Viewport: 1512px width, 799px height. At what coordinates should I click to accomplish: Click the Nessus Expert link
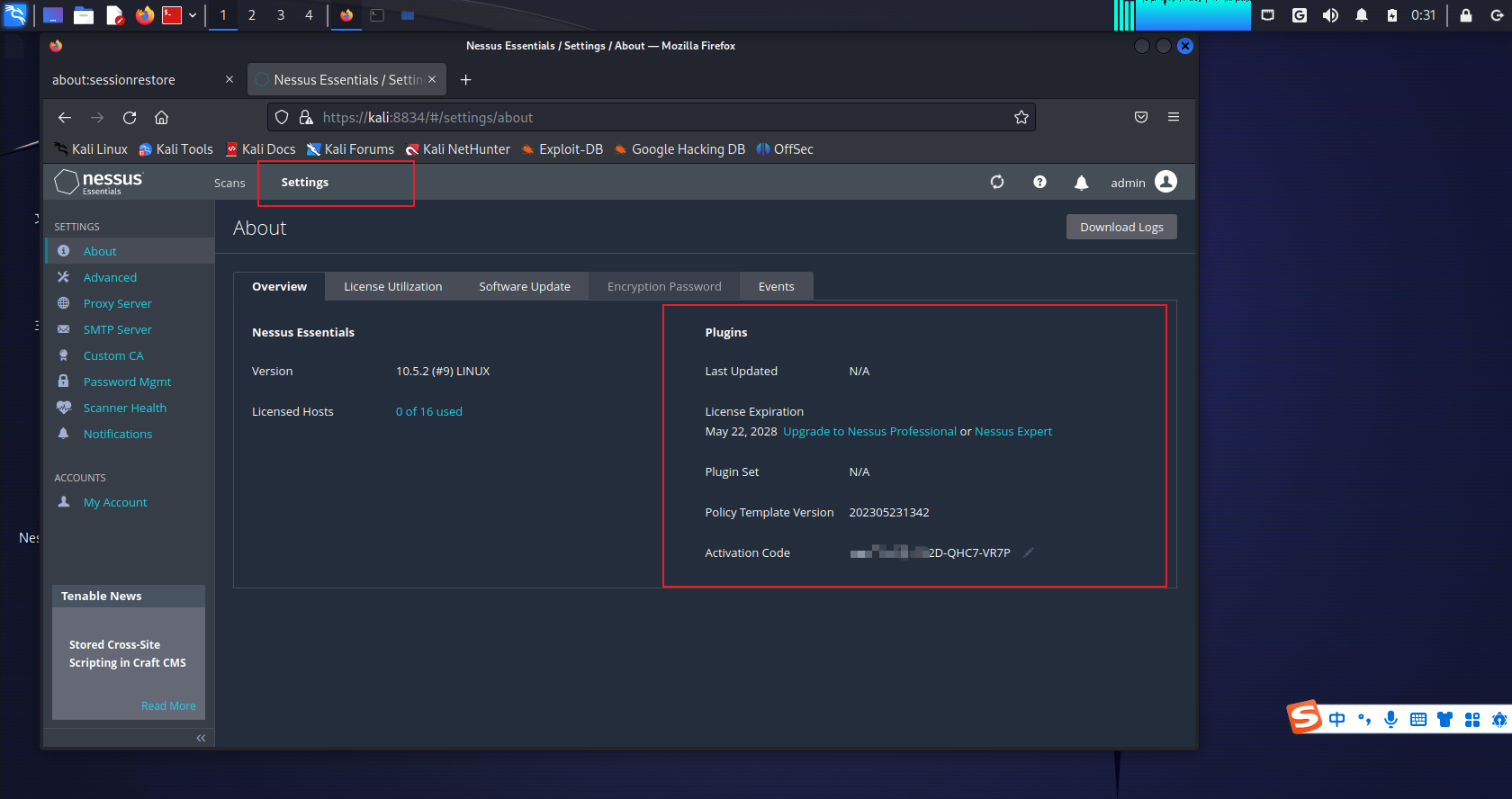(x=1013, y=431)
